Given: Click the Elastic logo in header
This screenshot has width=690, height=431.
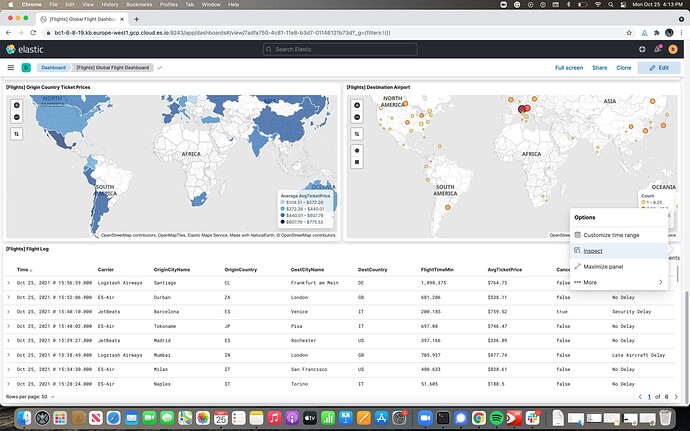Looking at the screenshot, I should pyautogui.click(x=25, y=49).
